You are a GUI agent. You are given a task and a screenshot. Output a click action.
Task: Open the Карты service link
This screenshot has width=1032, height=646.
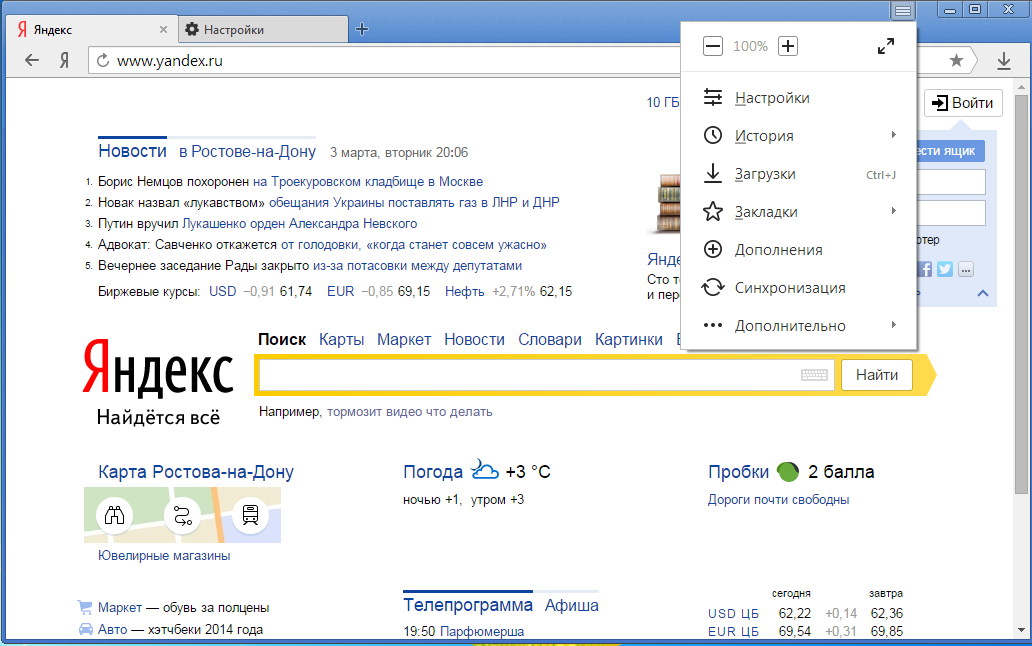(342, 339)
